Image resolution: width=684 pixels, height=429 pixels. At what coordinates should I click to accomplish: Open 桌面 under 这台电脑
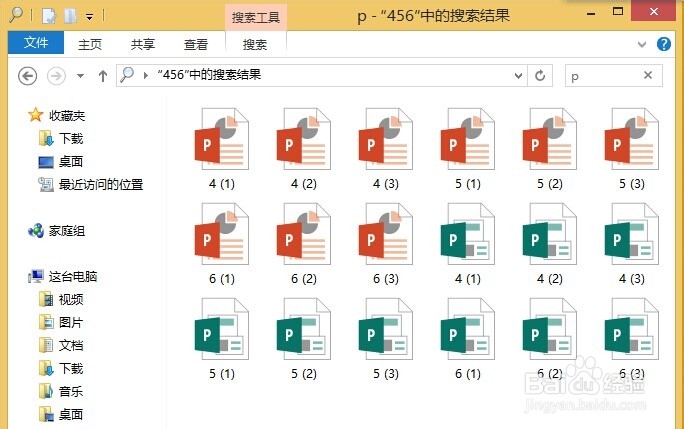[61, 415]
